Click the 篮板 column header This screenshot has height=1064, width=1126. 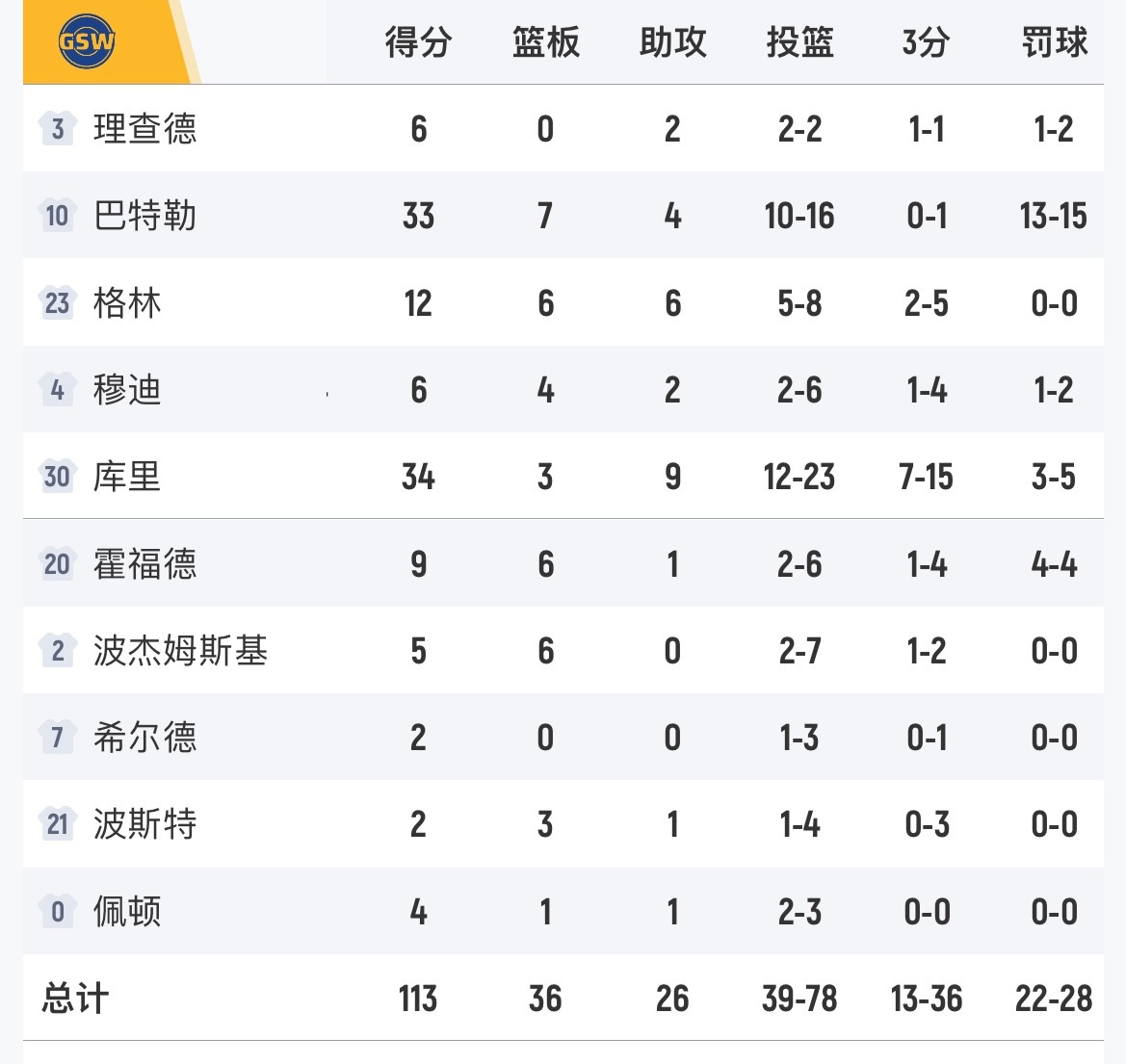coord(545,42)
